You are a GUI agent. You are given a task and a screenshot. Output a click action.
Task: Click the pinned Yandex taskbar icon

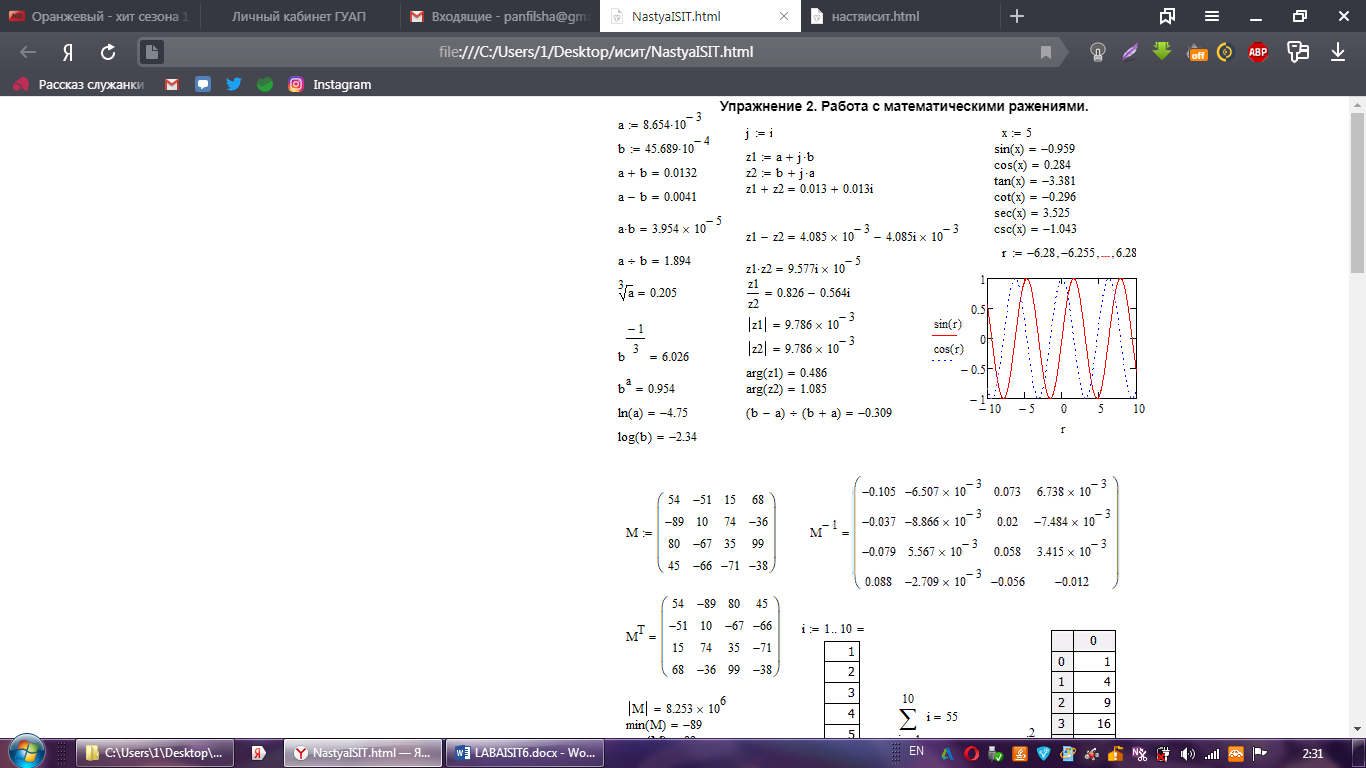click(257, 752)
